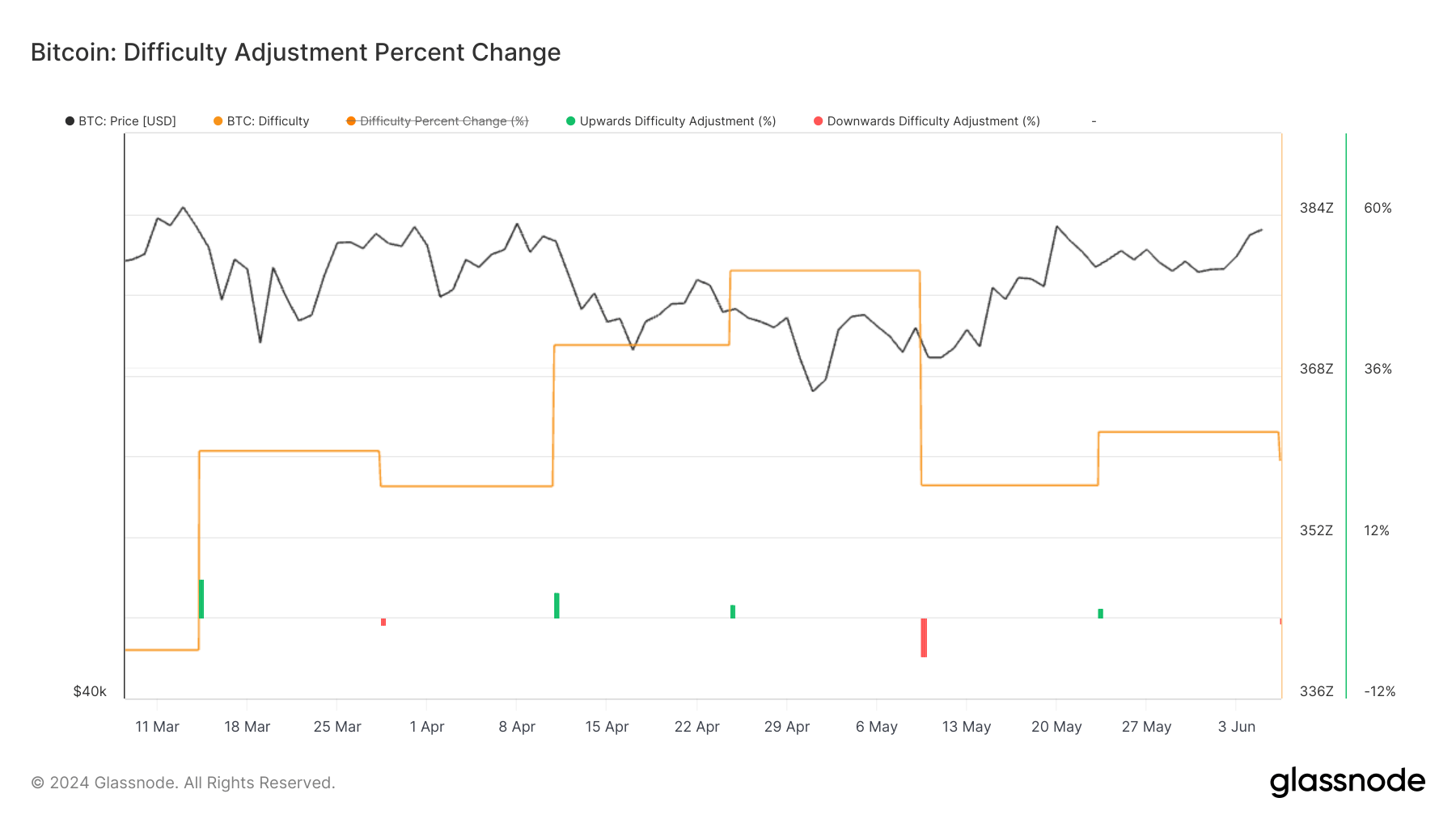This screenshot has height=819, width=1456.
Task: Click the chart title text
Action: [x=295, y=53]
